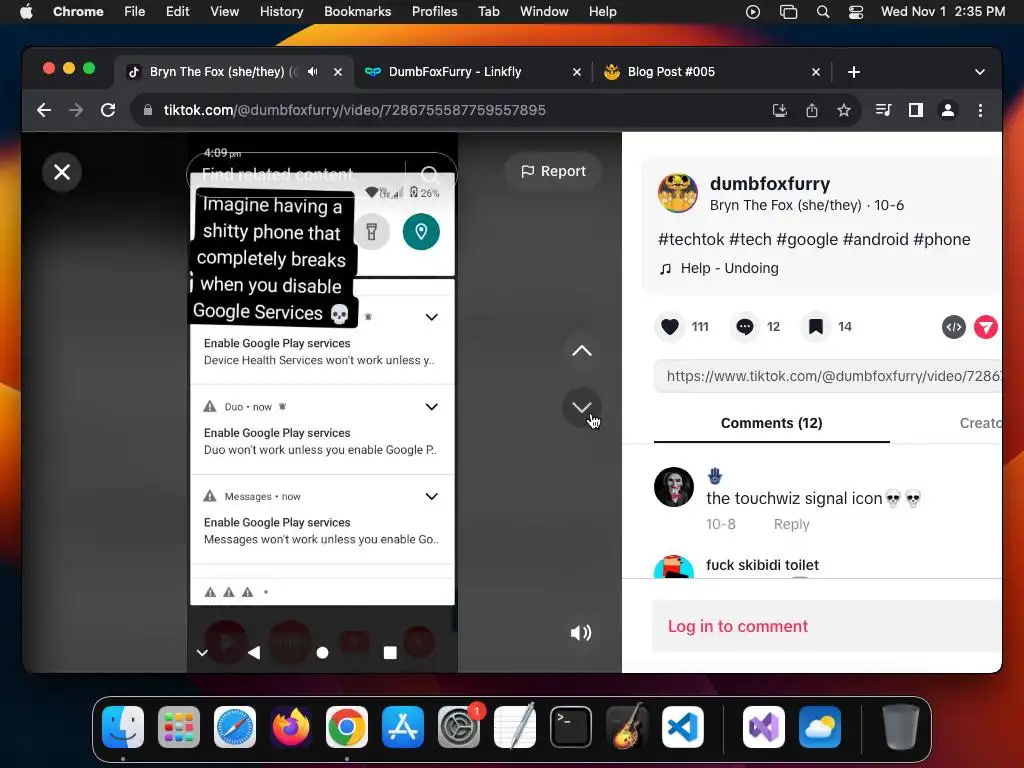Report this TikTok video

pos(553,171)
